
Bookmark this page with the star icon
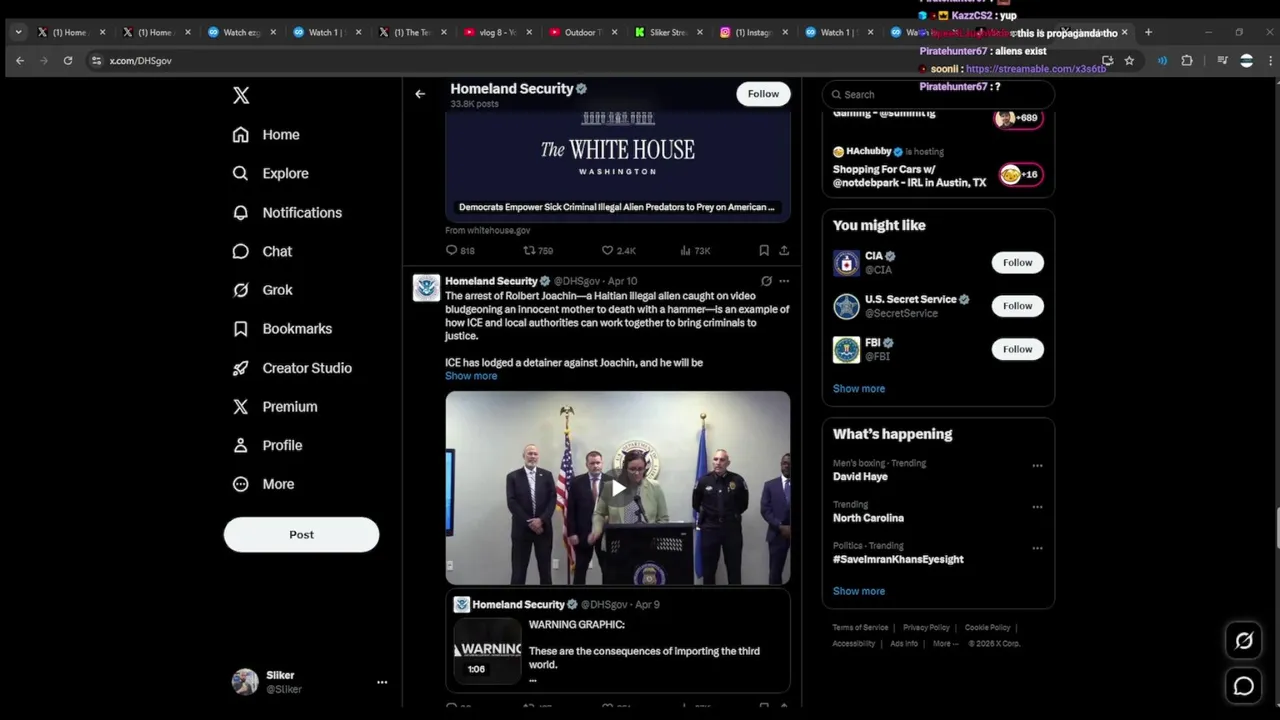[1129, 61]
